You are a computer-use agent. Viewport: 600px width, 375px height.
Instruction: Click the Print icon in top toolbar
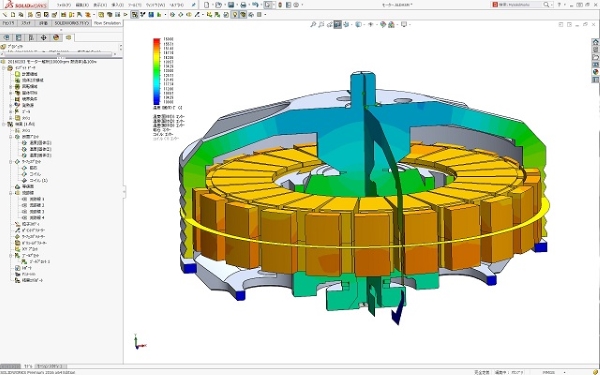pos(243,5)
